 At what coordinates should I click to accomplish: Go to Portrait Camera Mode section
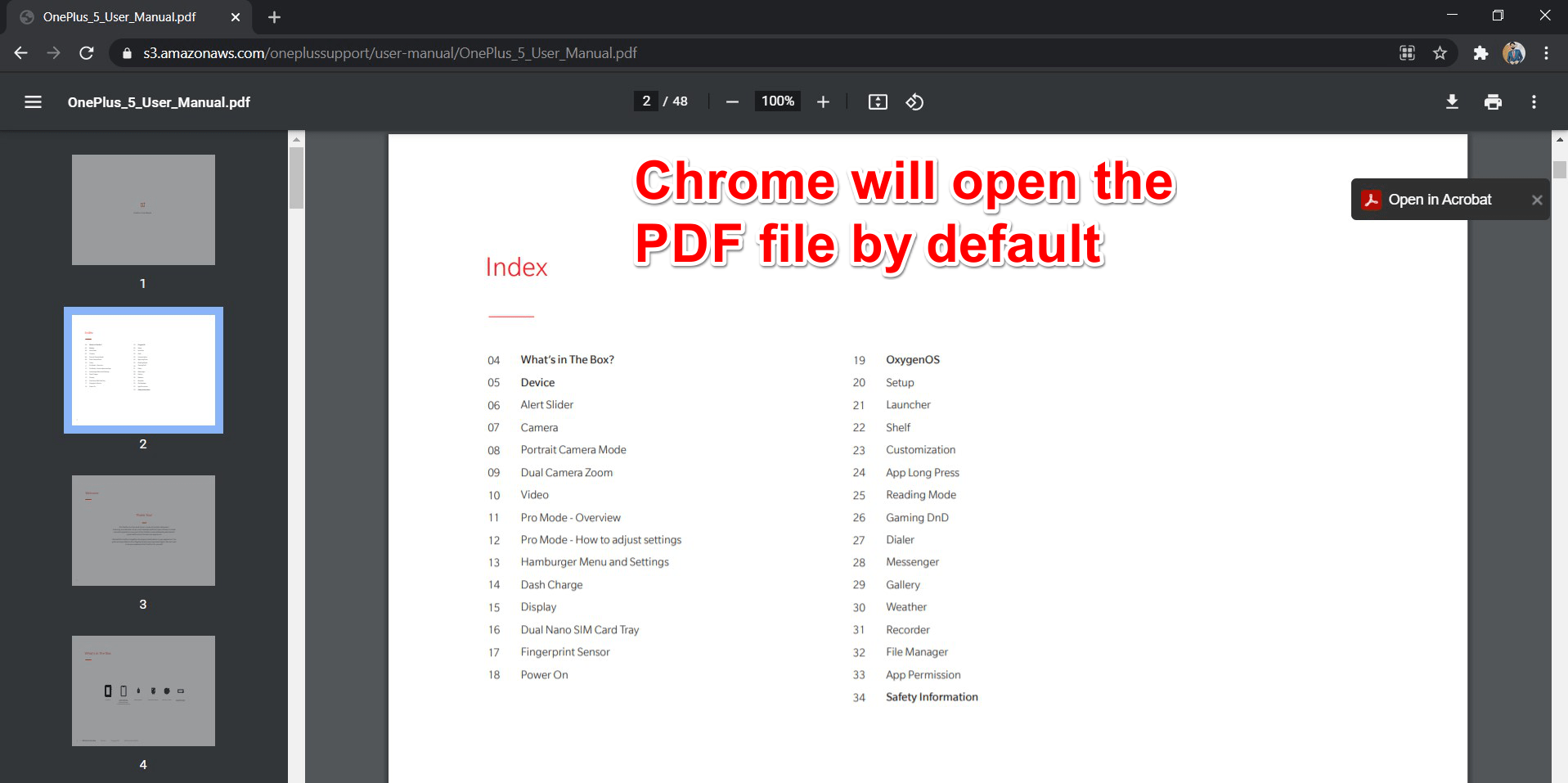pyautogui.click(x=573, y=450)
